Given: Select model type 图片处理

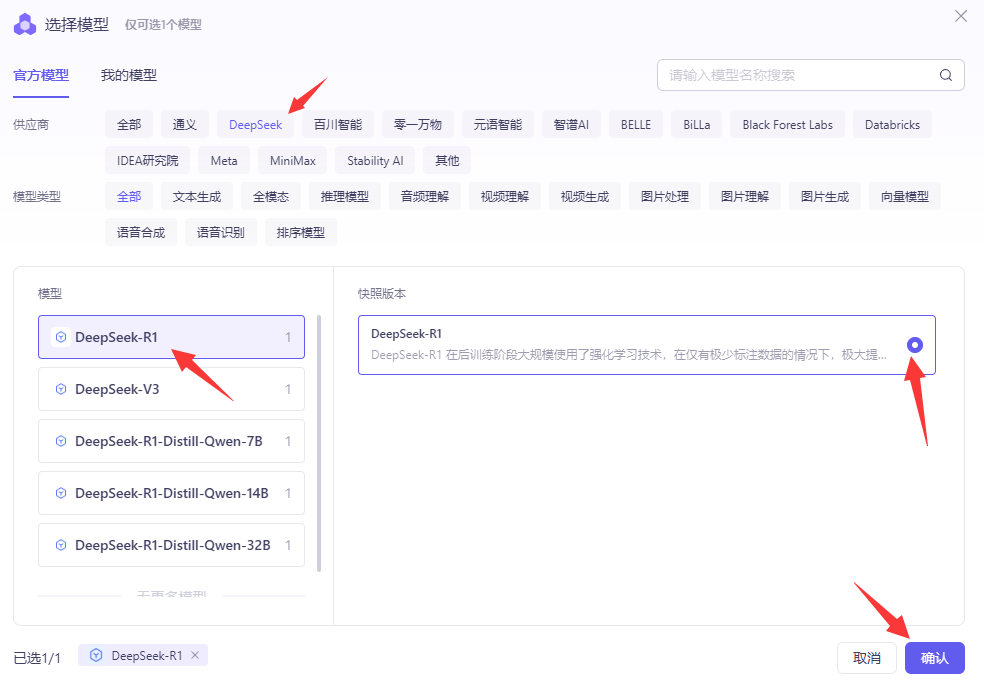Looking at the screenshot, I should (665, 196).
